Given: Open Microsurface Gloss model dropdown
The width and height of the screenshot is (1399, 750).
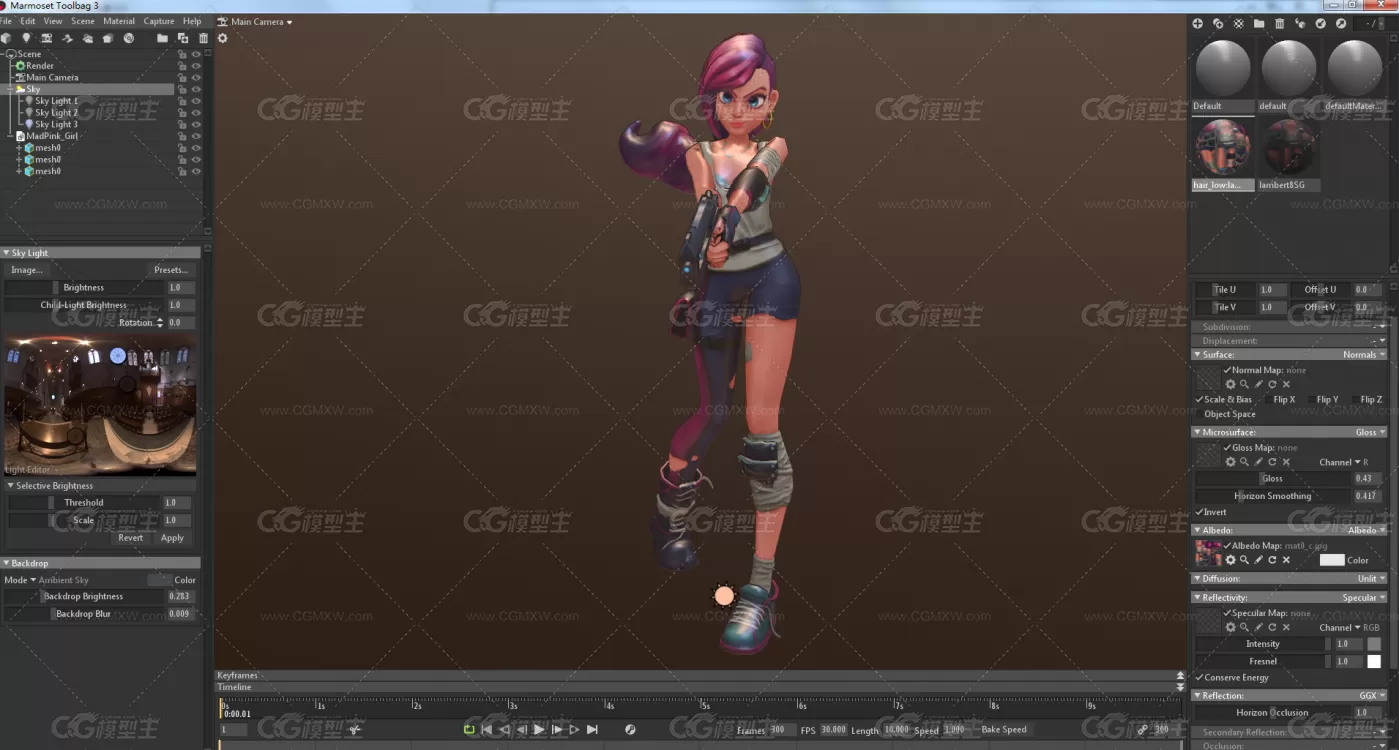Looking at the screenshot, I should (1370, 432).
